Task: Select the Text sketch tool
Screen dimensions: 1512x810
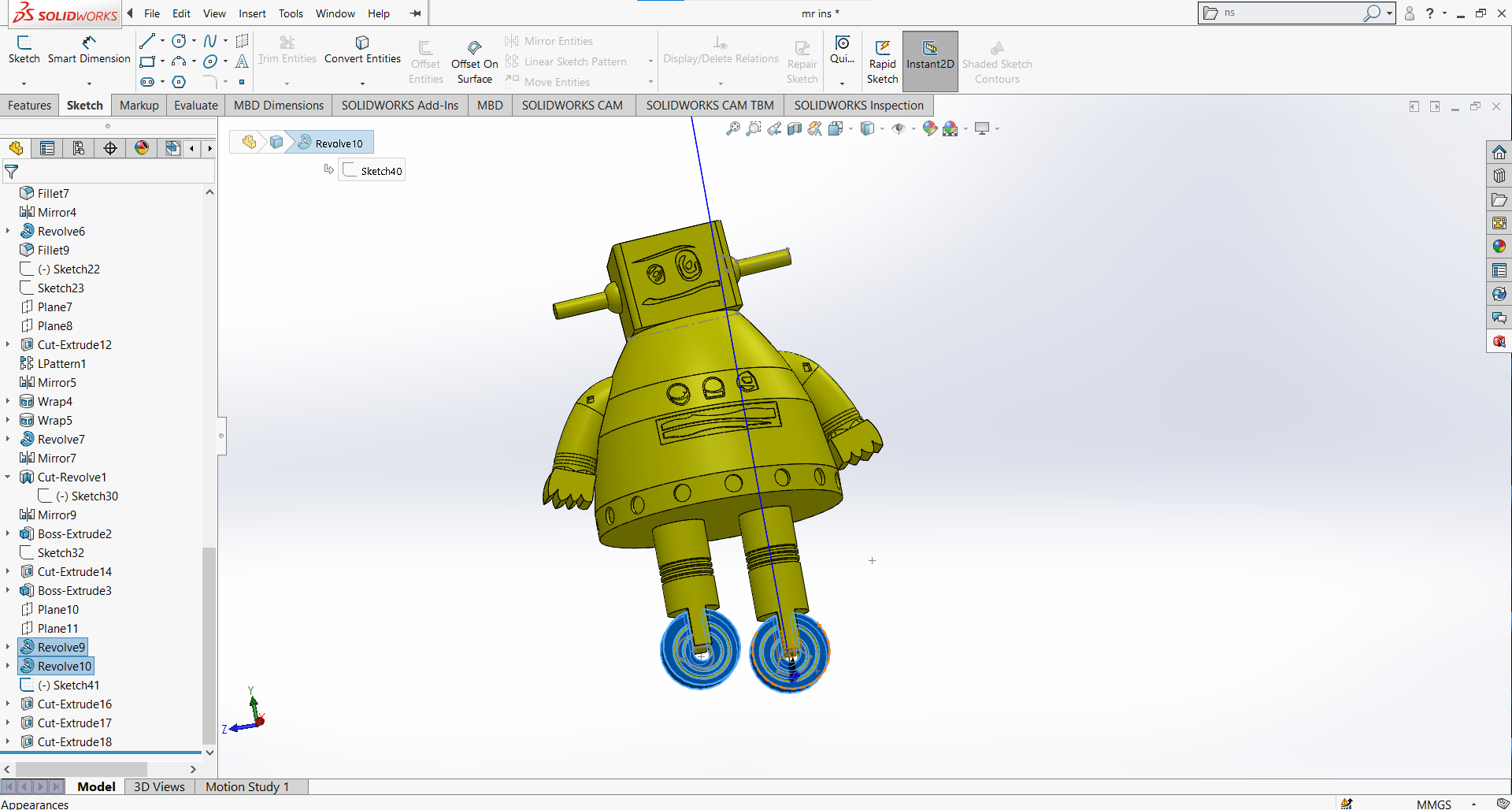Action: 242,61
